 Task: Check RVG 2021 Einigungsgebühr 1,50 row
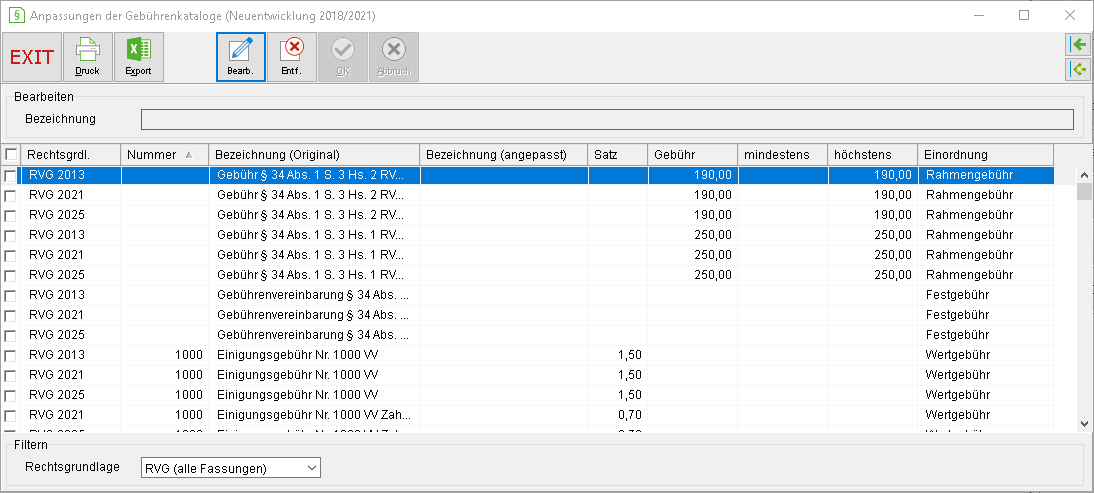[10, 376]
